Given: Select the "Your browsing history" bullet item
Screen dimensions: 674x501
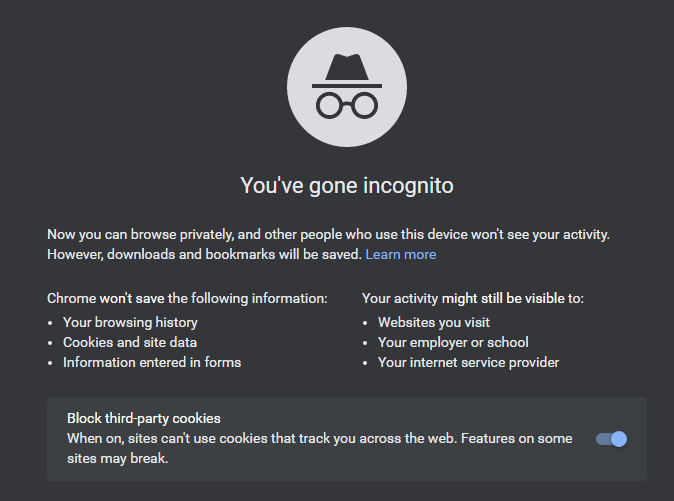Looking at the screenshot, I should pyautogui.click(x=130, y=322).
